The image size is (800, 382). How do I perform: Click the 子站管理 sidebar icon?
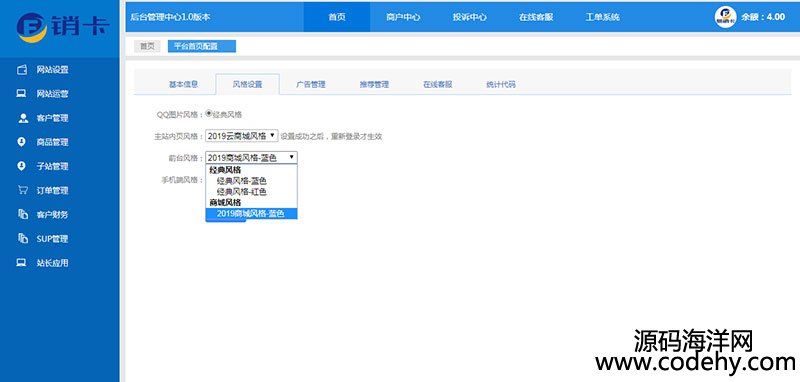click(21, 166)
